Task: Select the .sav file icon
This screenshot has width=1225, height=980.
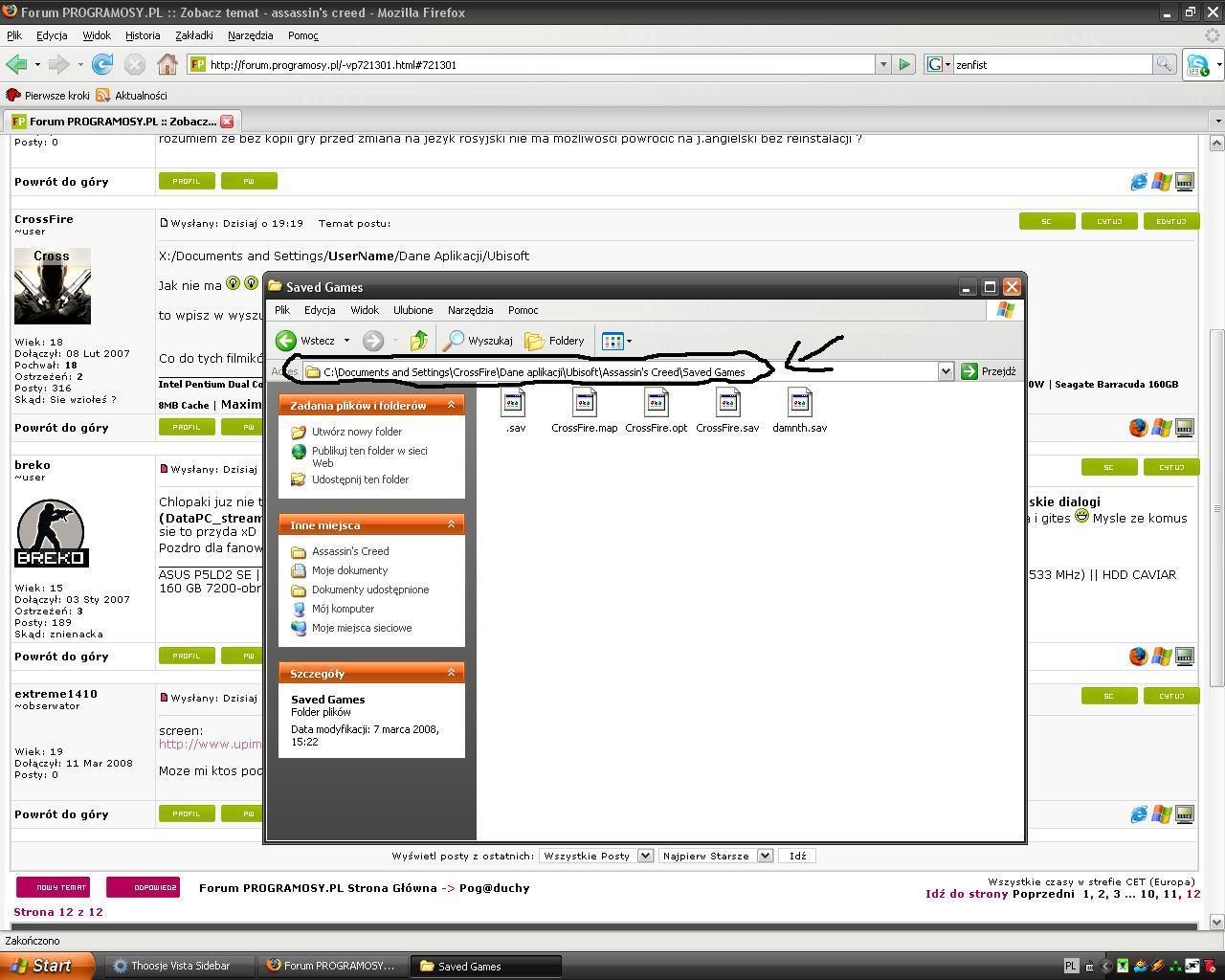Action: 514,412
